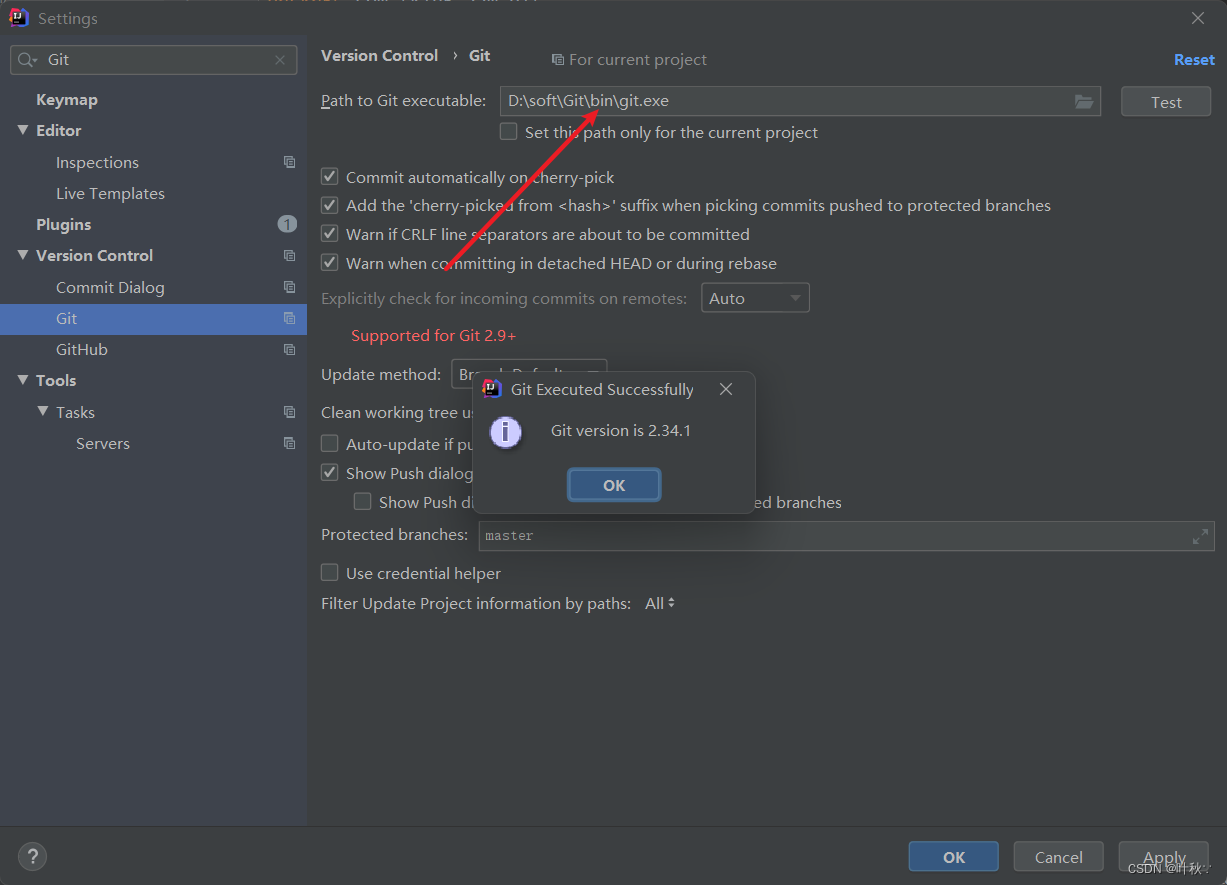Image resolution: width=1227 pixels, height=885 pixels.
Task: Click the info icon in Git Executed dialog
Action: tap(506, 432)
